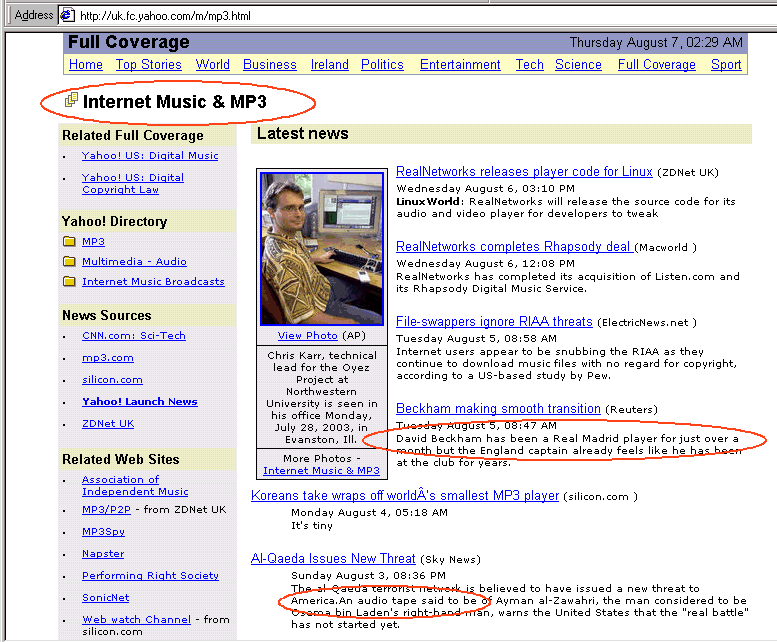
Task: Click the 'Latest news' section heading
Action: [302, 133]
